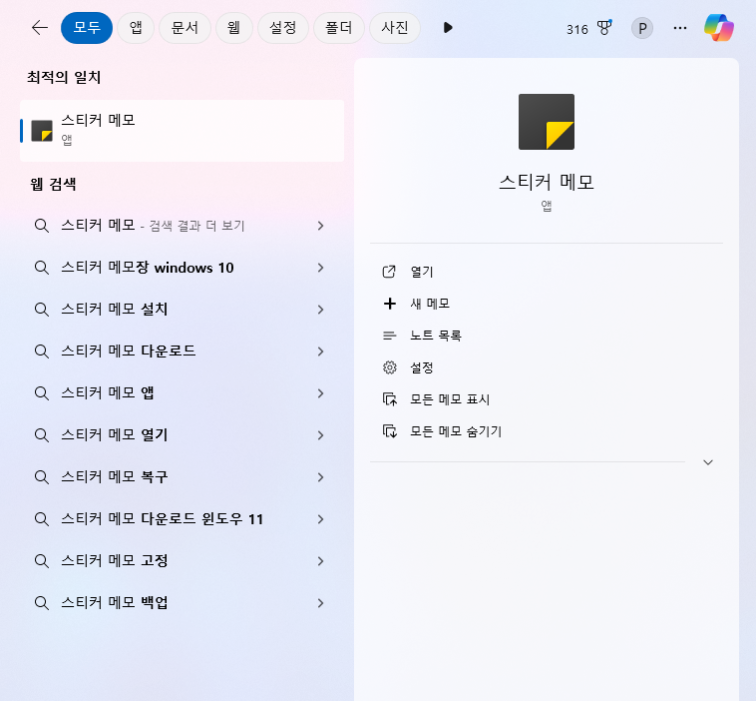Switch to the 설정 filter tab
Viewport: 756px width, 701px height.
[283, 28]
